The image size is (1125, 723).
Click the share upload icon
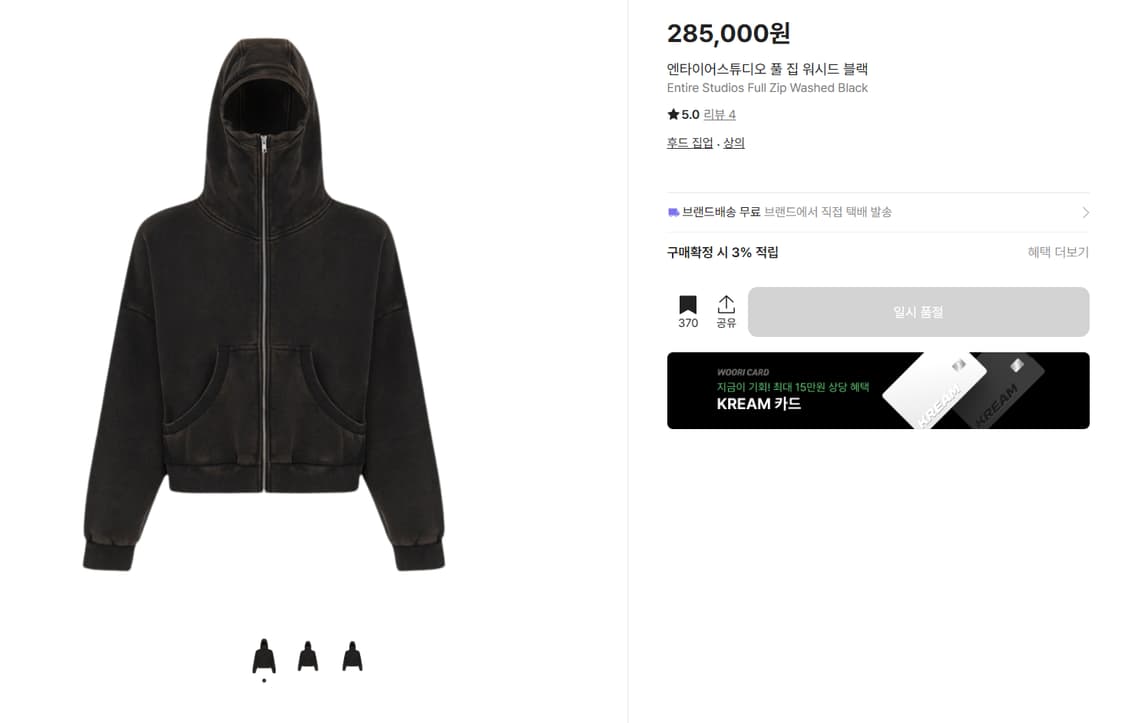point(726,305)
